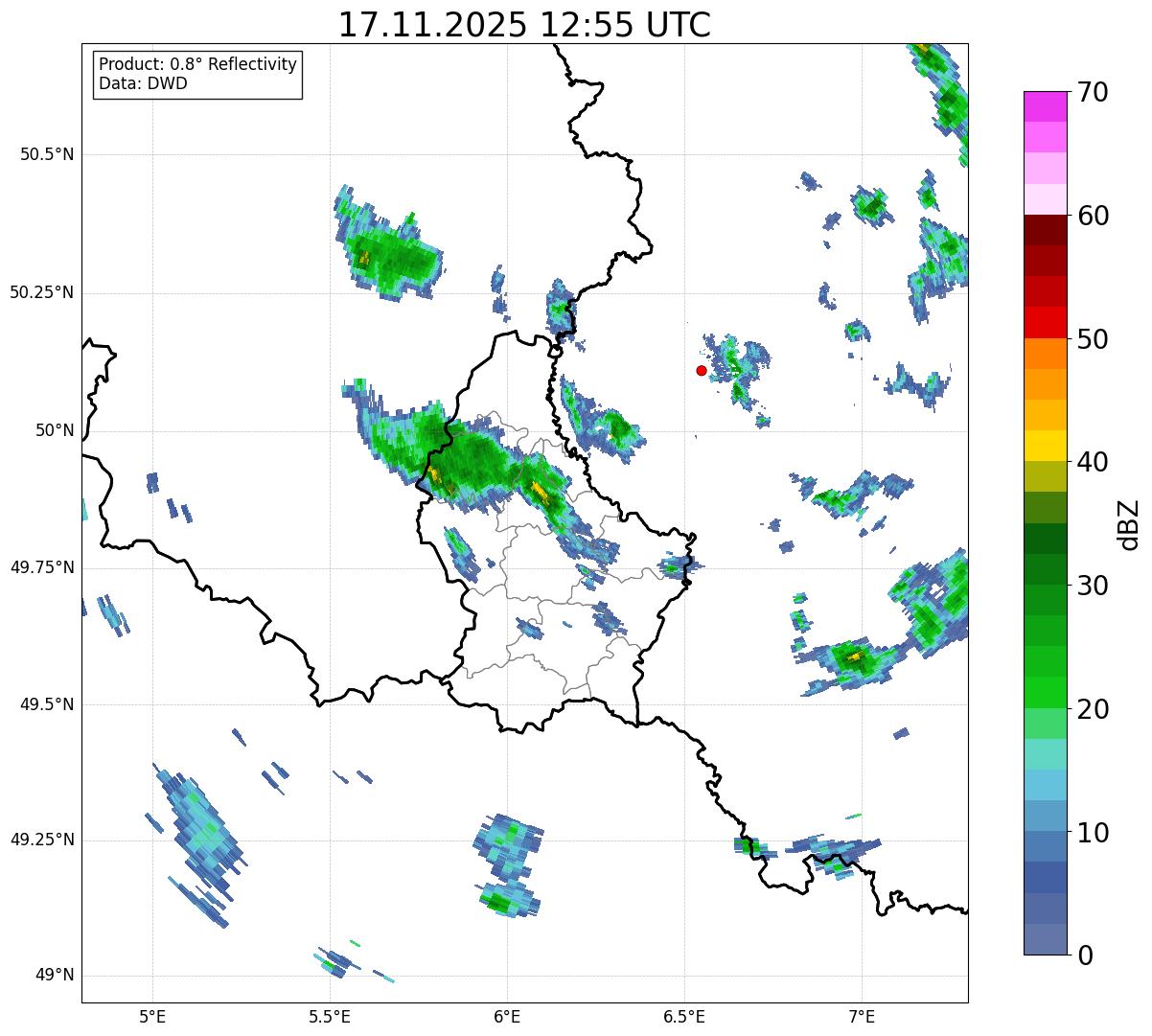
Task: Click the latitude label "49.75°N"
Action: coord(42,567)
